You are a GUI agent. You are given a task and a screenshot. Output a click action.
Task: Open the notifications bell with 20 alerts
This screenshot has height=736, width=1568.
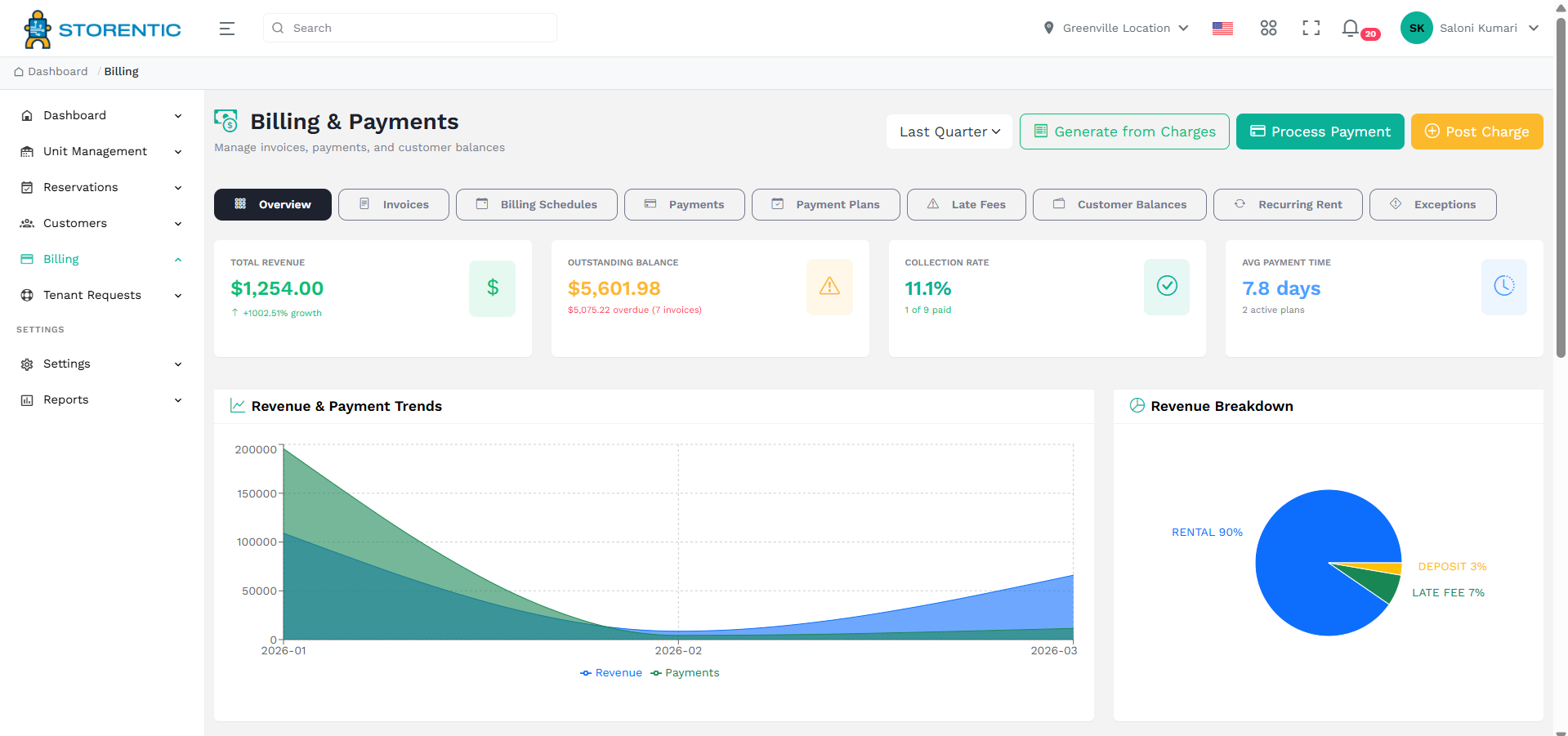coord(1350,27)
